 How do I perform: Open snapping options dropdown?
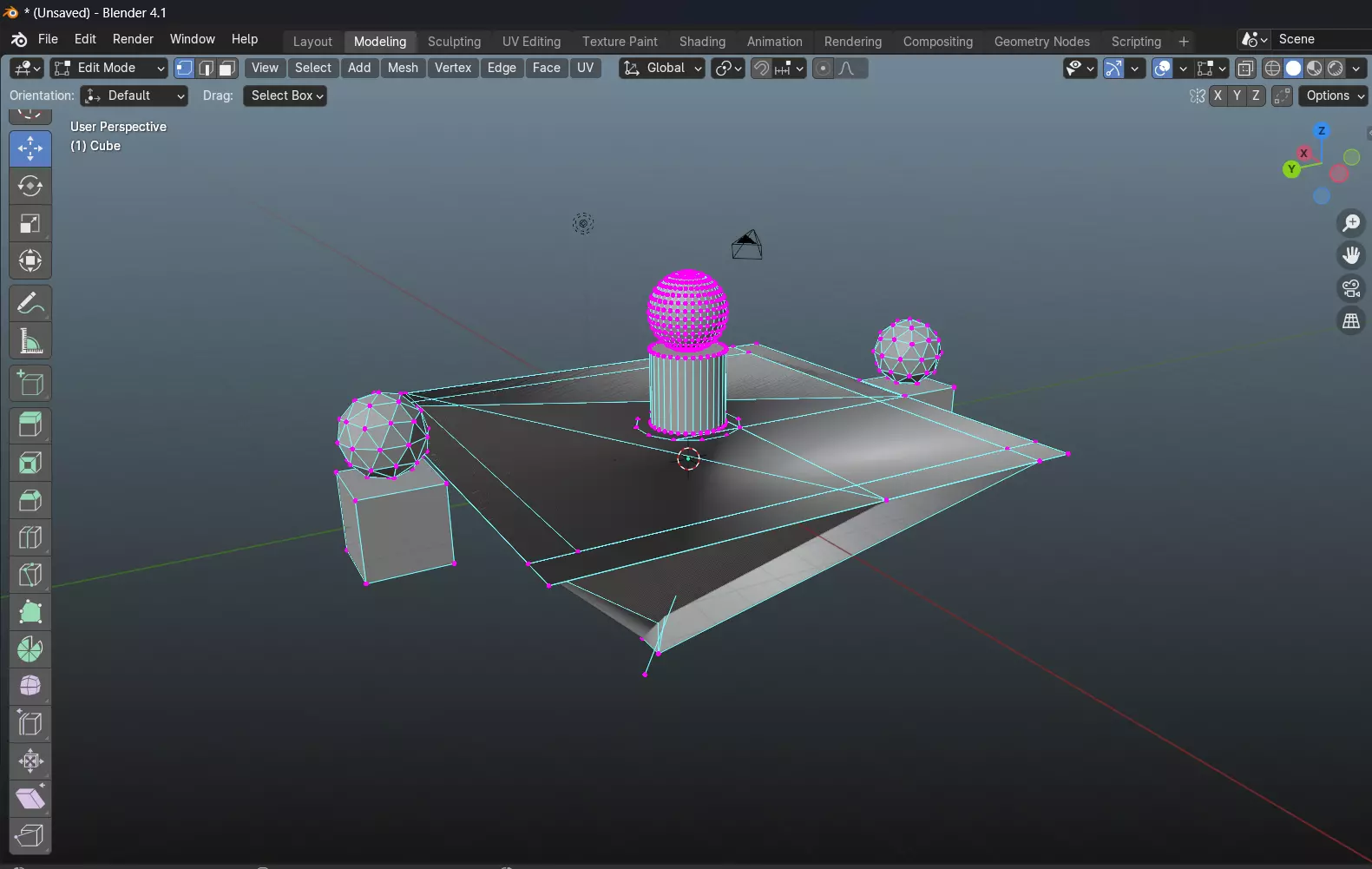coord(790,68)
